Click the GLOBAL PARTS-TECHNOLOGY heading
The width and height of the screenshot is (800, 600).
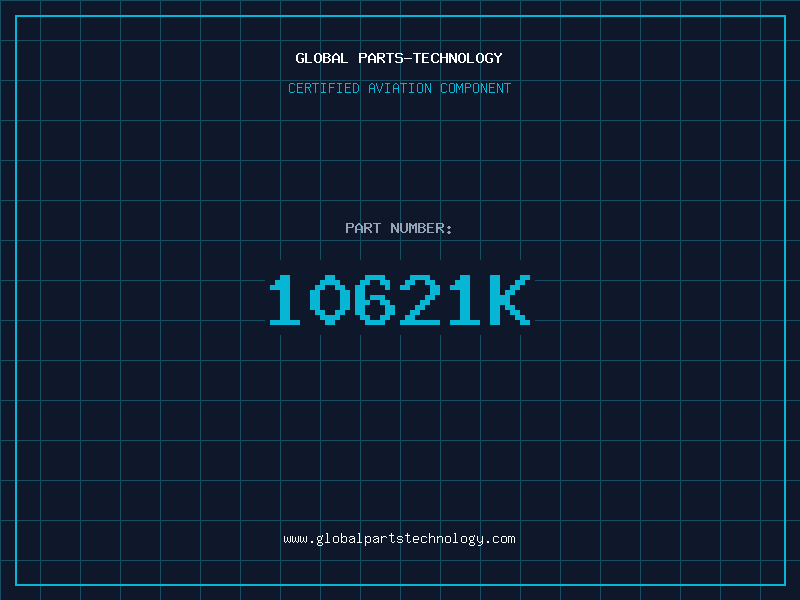[399, 58]
